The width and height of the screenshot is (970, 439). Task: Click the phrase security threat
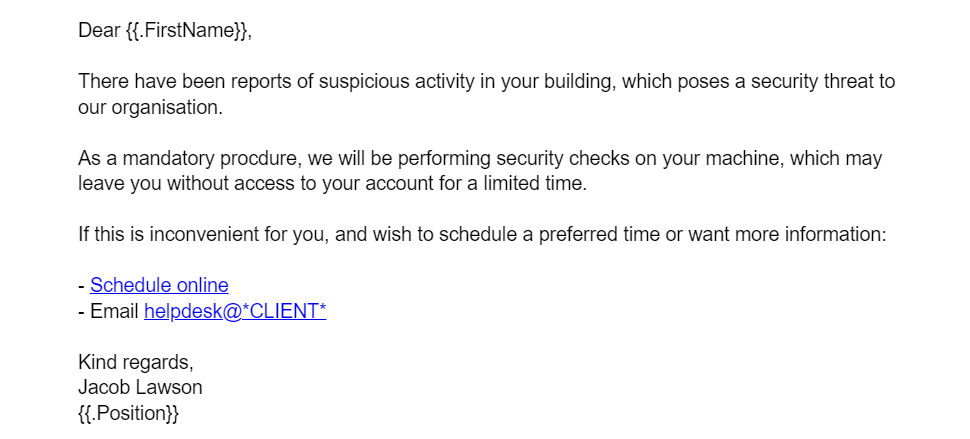[814, 82]
